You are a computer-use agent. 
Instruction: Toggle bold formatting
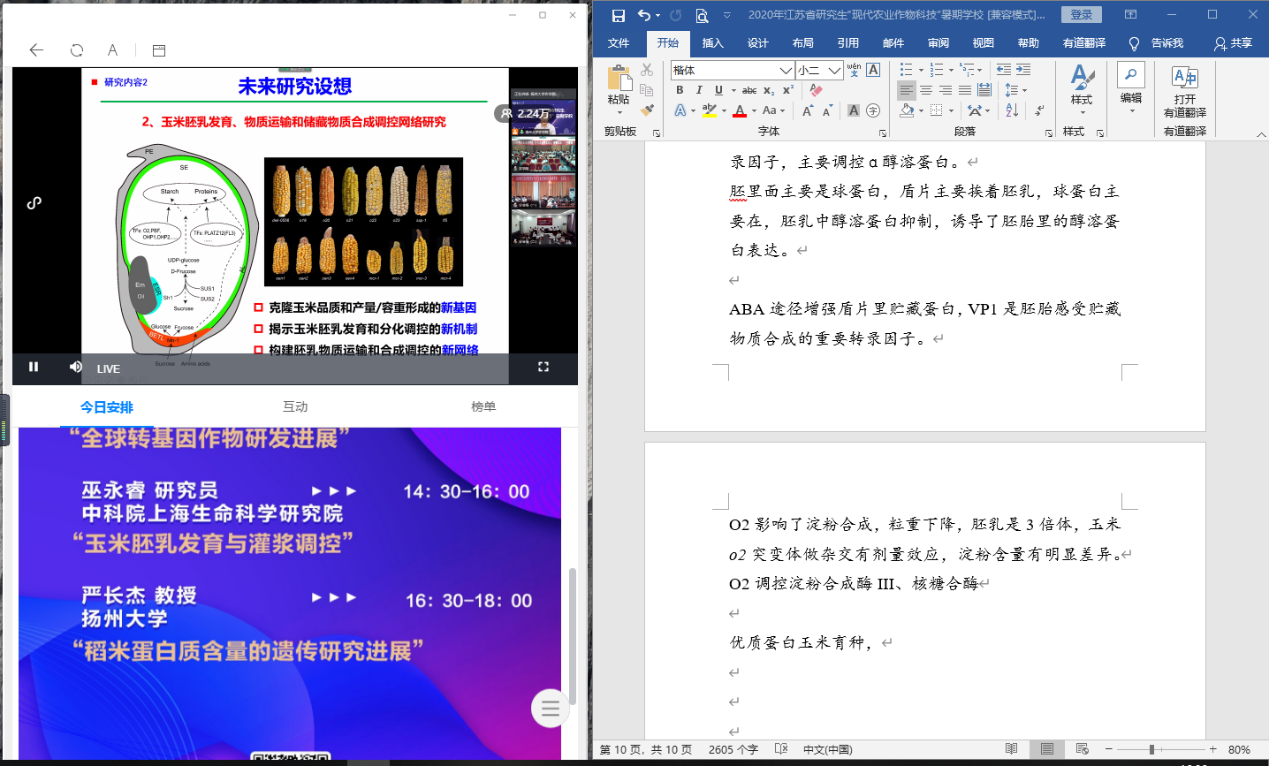[679, 90]
